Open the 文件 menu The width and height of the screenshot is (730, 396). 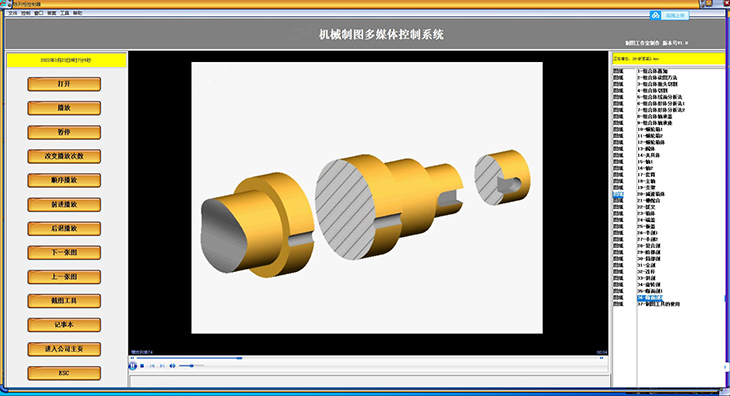[13, 13]
